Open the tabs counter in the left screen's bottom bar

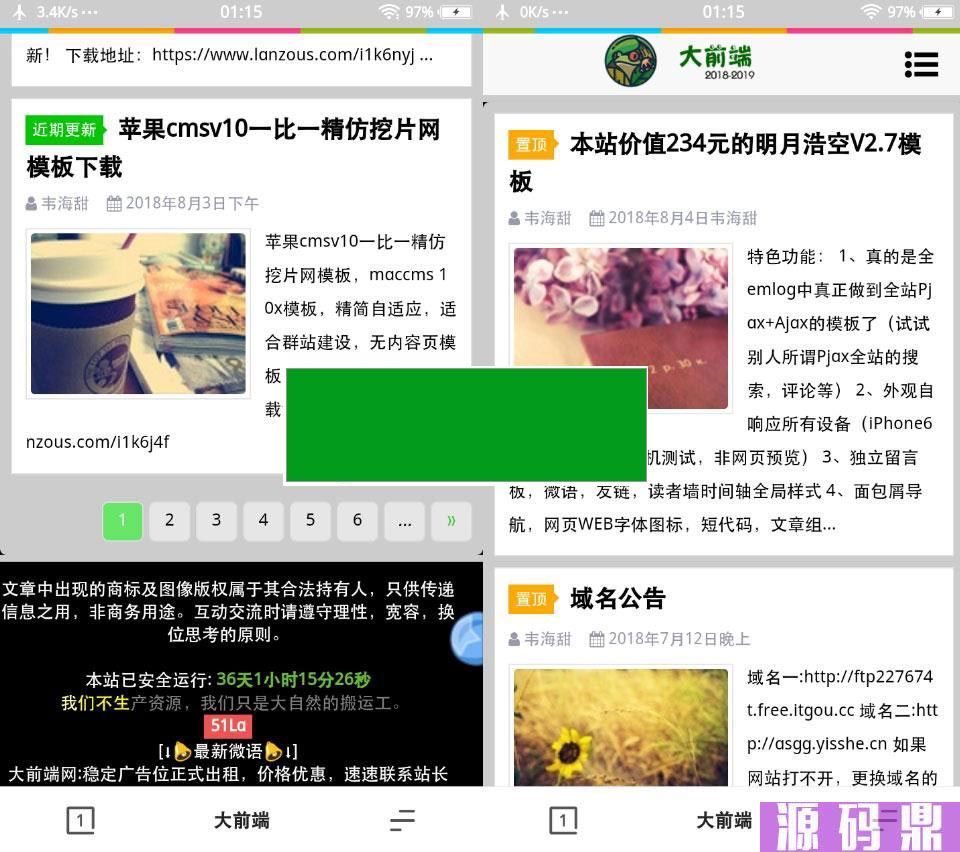[80, 820]
